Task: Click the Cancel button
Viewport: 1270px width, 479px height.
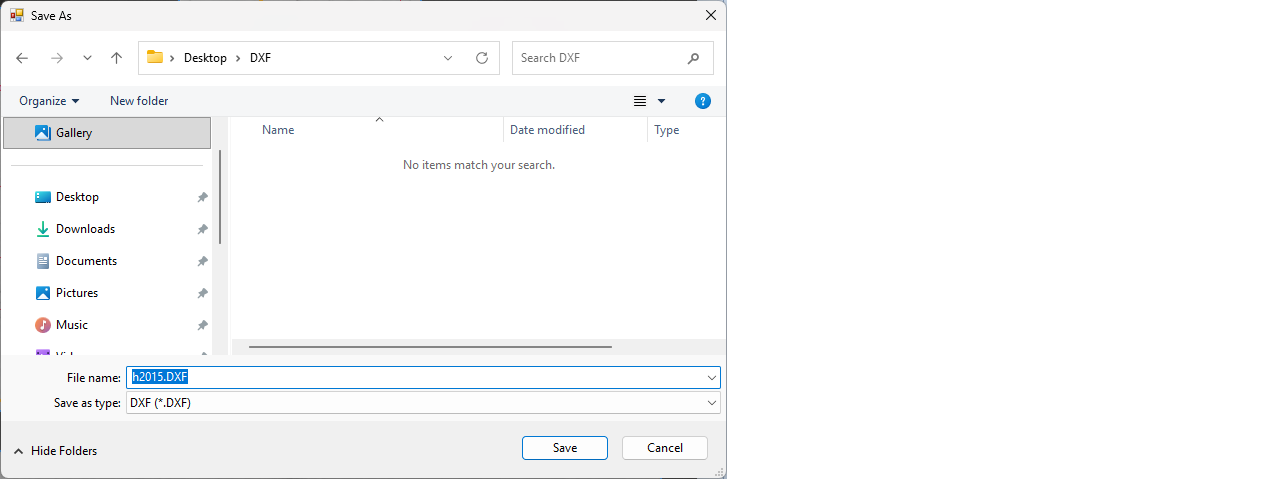Action: point(664,448)
